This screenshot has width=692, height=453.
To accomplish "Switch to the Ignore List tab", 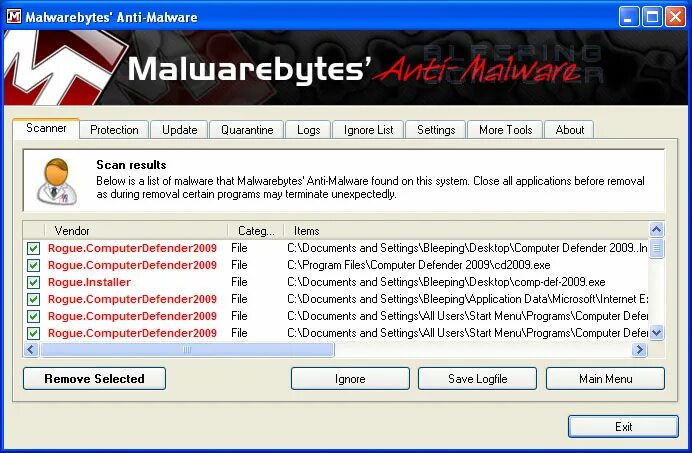I will (x=368, y=130).
